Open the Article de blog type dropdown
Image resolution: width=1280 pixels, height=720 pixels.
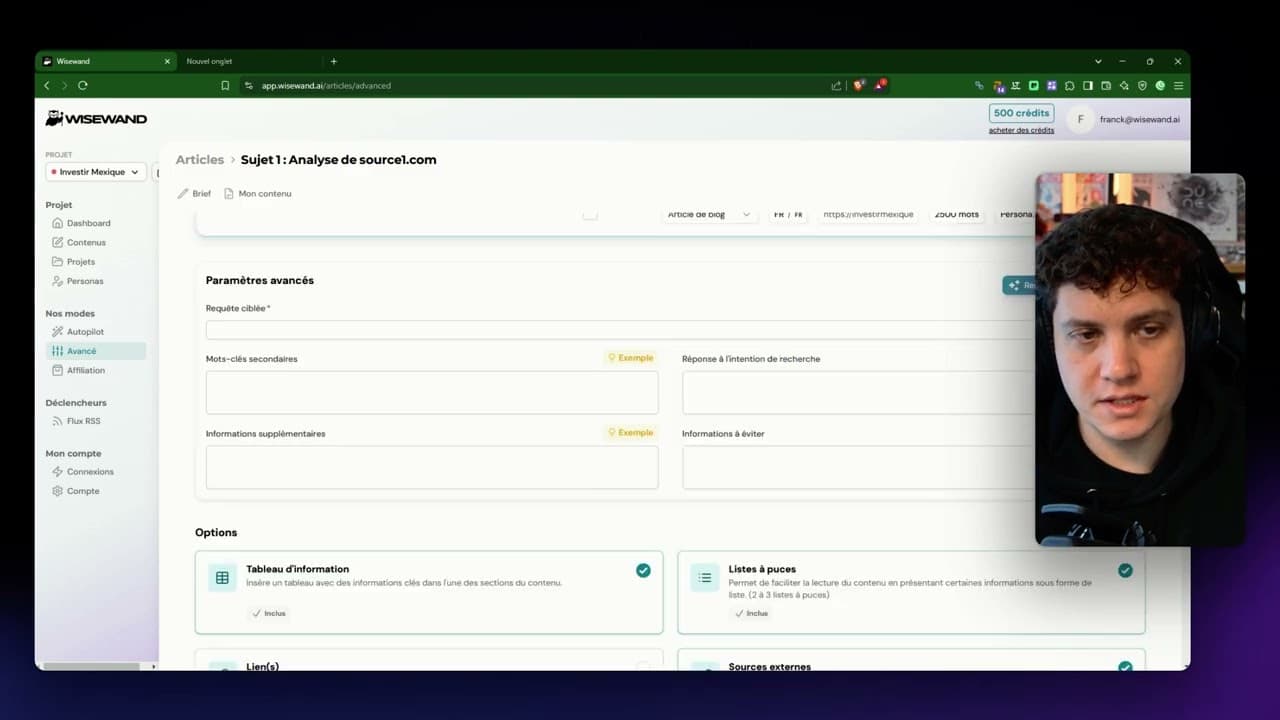click(x=708, y=214)
